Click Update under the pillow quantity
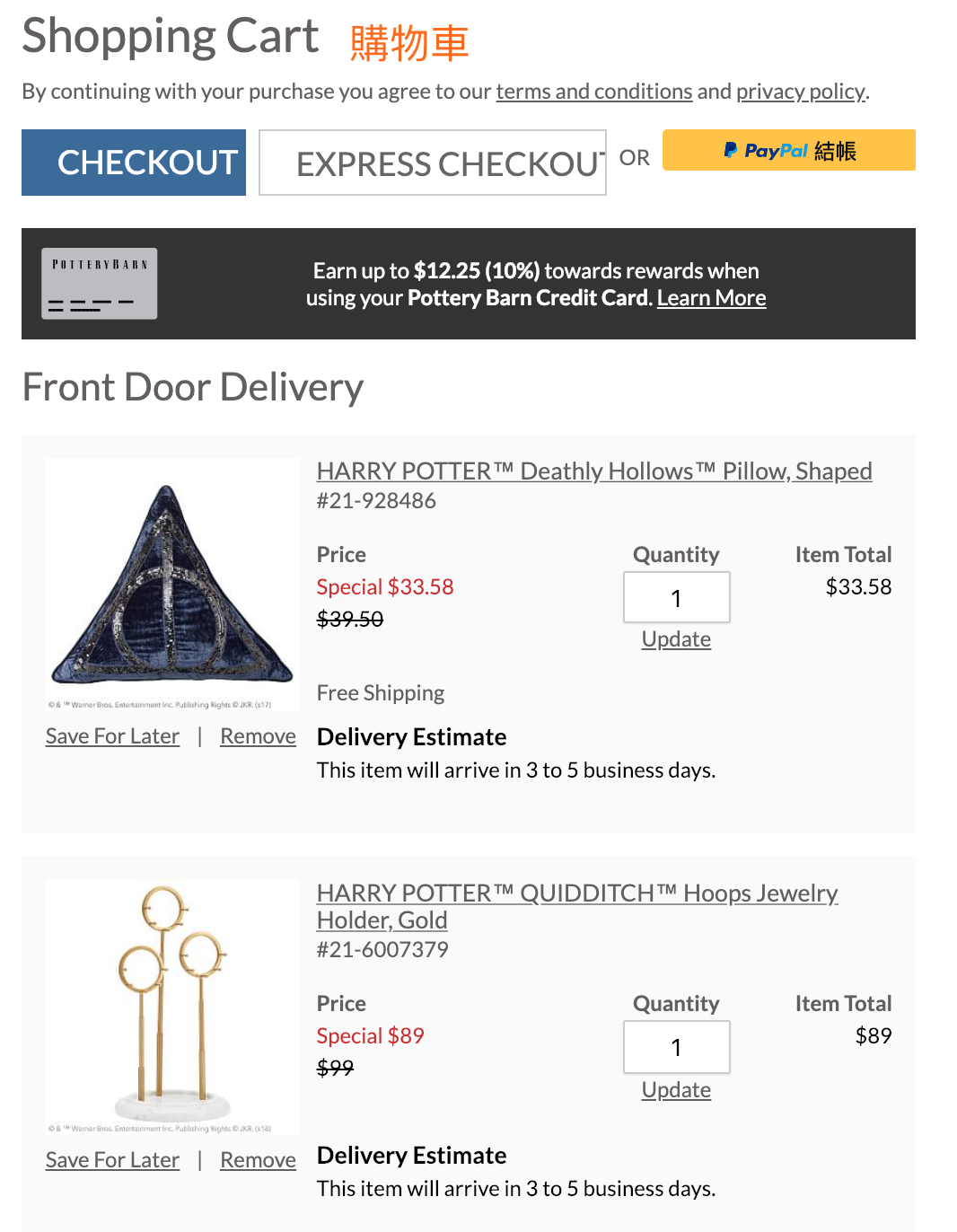 coord(676,639)
